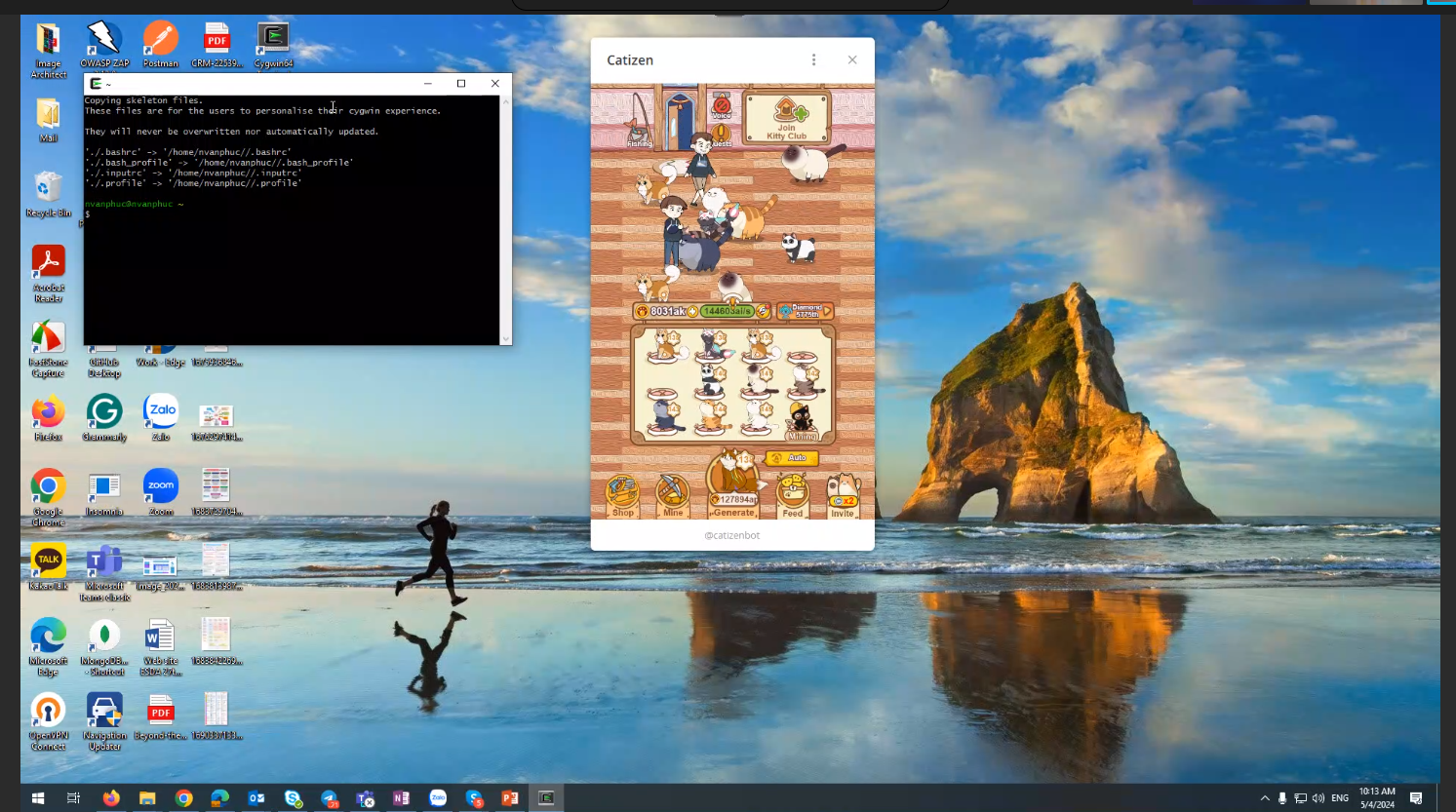Toggle the Auto generate button

[791, 457]
